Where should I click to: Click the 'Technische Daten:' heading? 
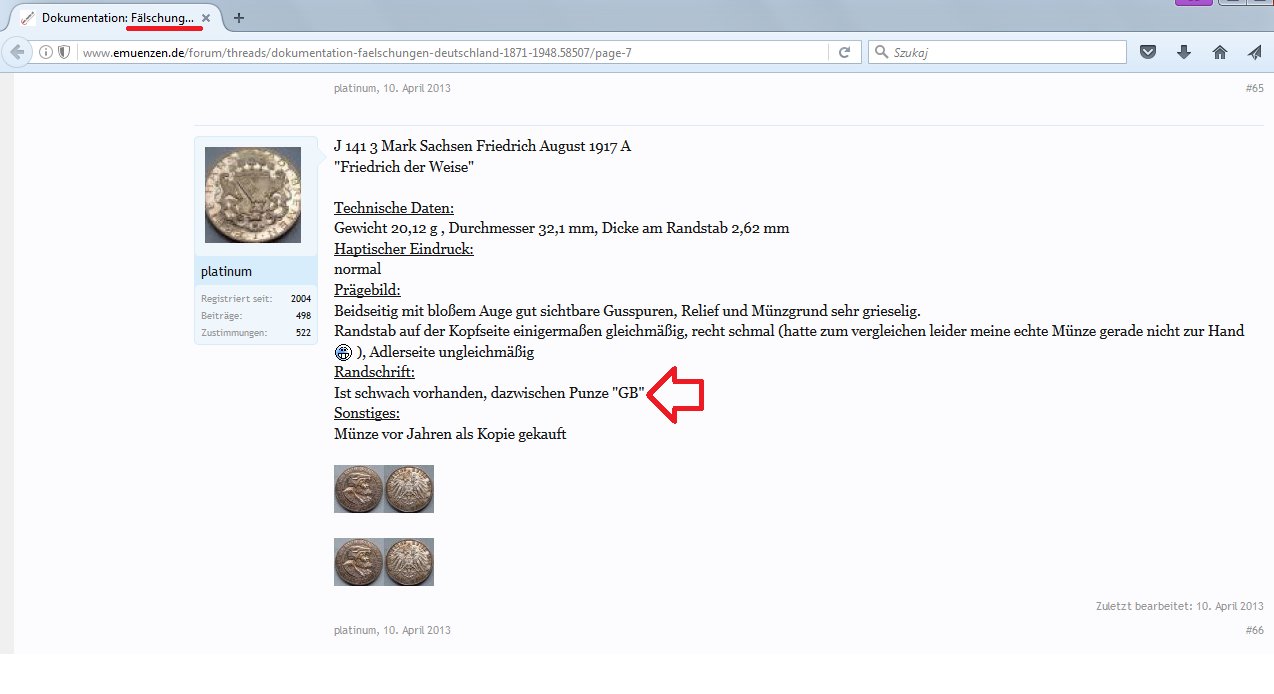point(394,208)
